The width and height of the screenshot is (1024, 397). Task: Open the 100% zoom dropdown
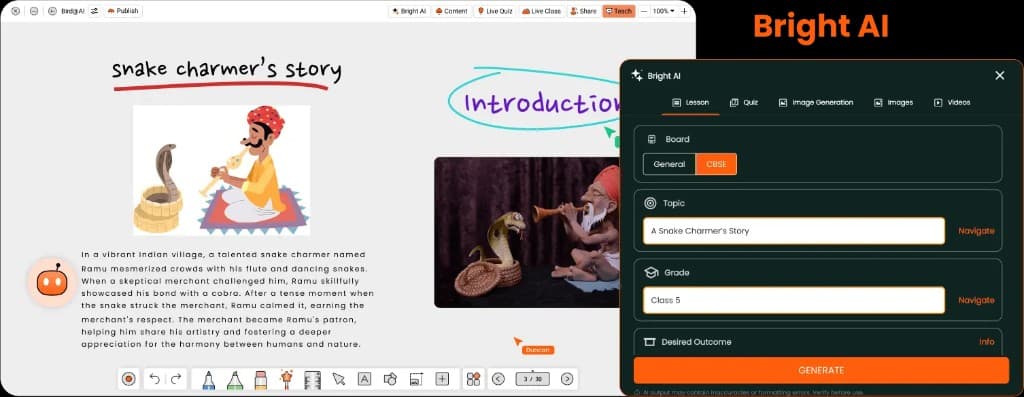point(664,11)
